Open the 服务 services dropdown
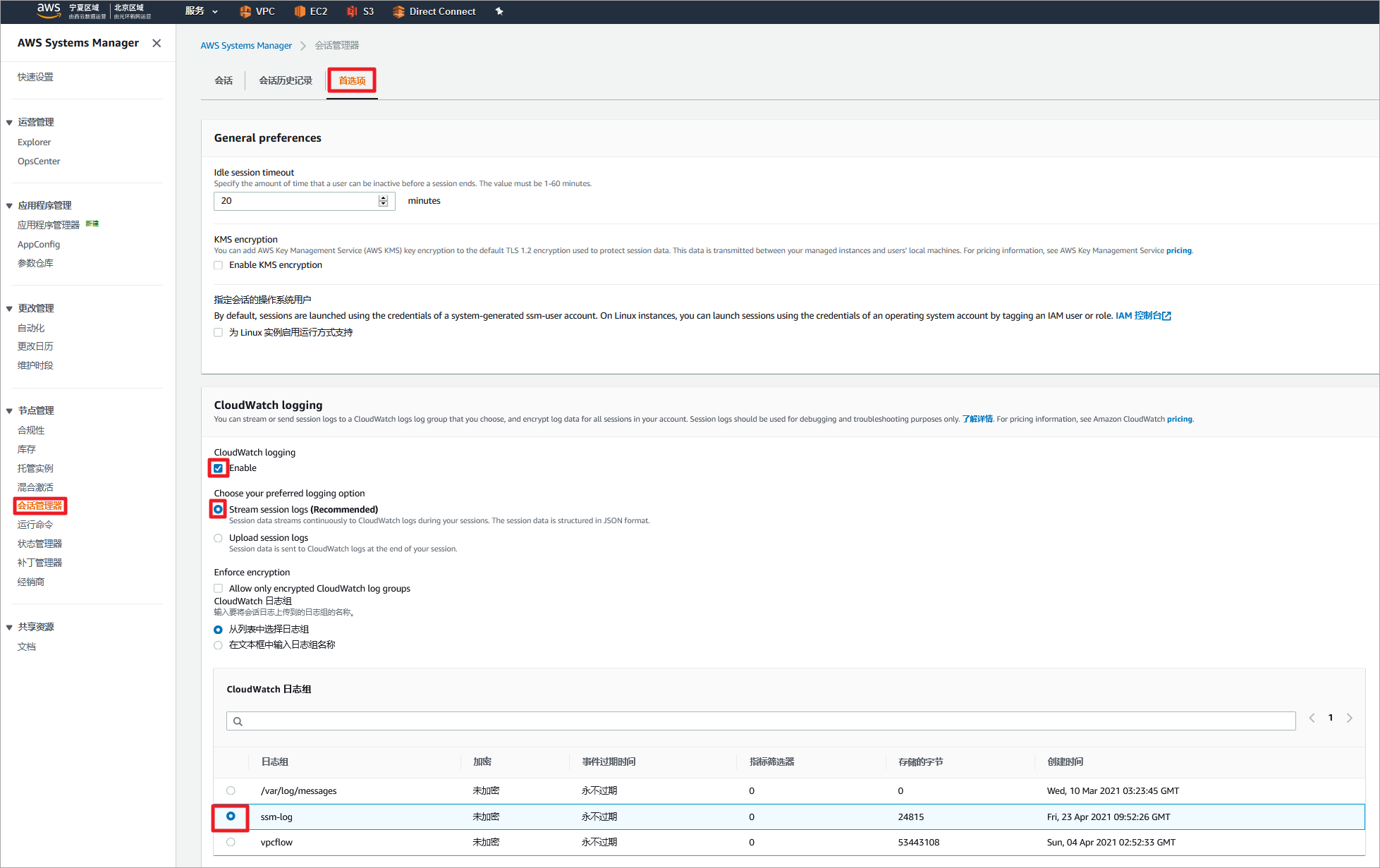This screenshot has width=1380, height=868. [x=202, y=11]
